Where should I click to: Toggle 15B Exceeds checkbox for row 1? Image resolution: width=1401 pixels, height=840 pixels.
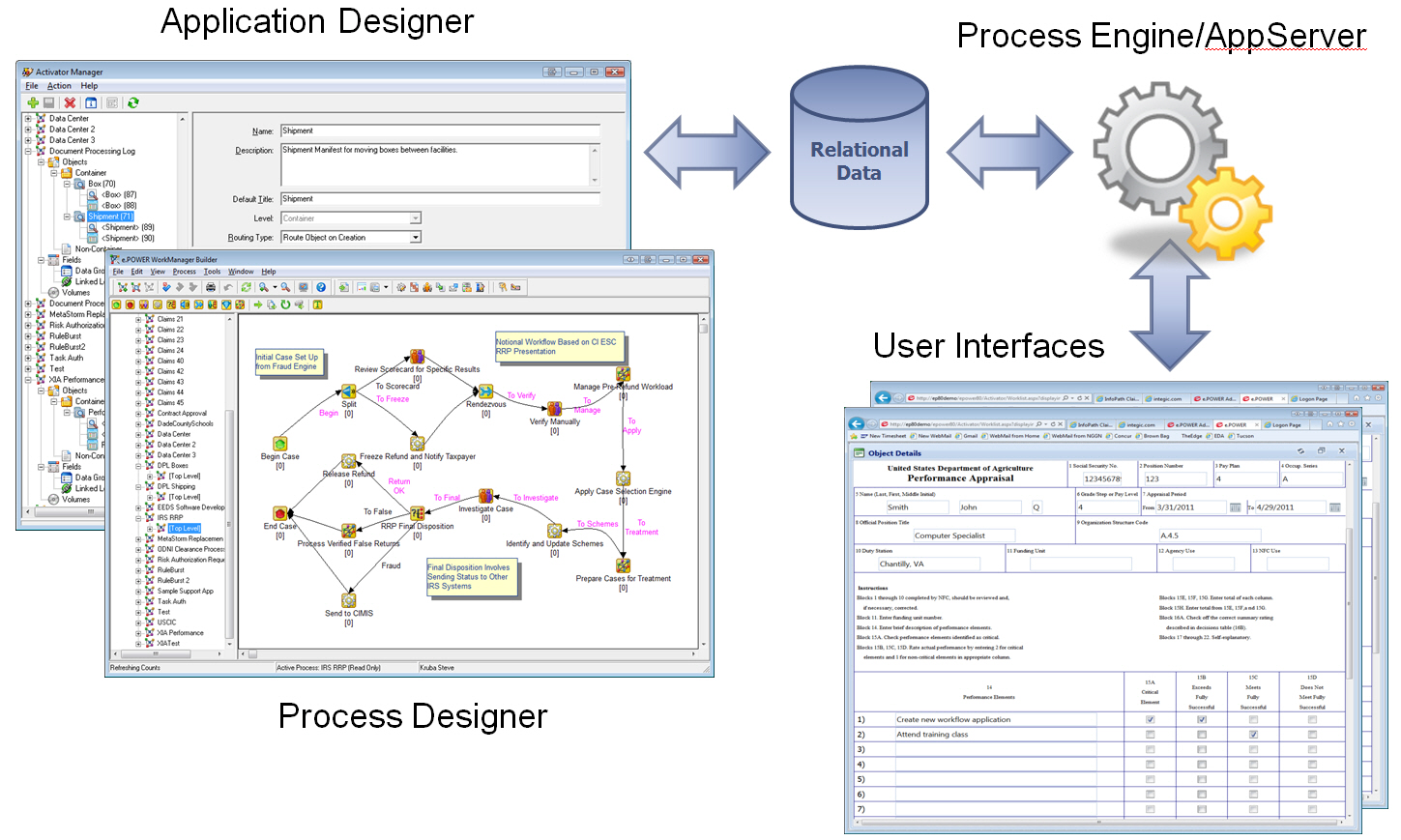[x=1202, y=719]
